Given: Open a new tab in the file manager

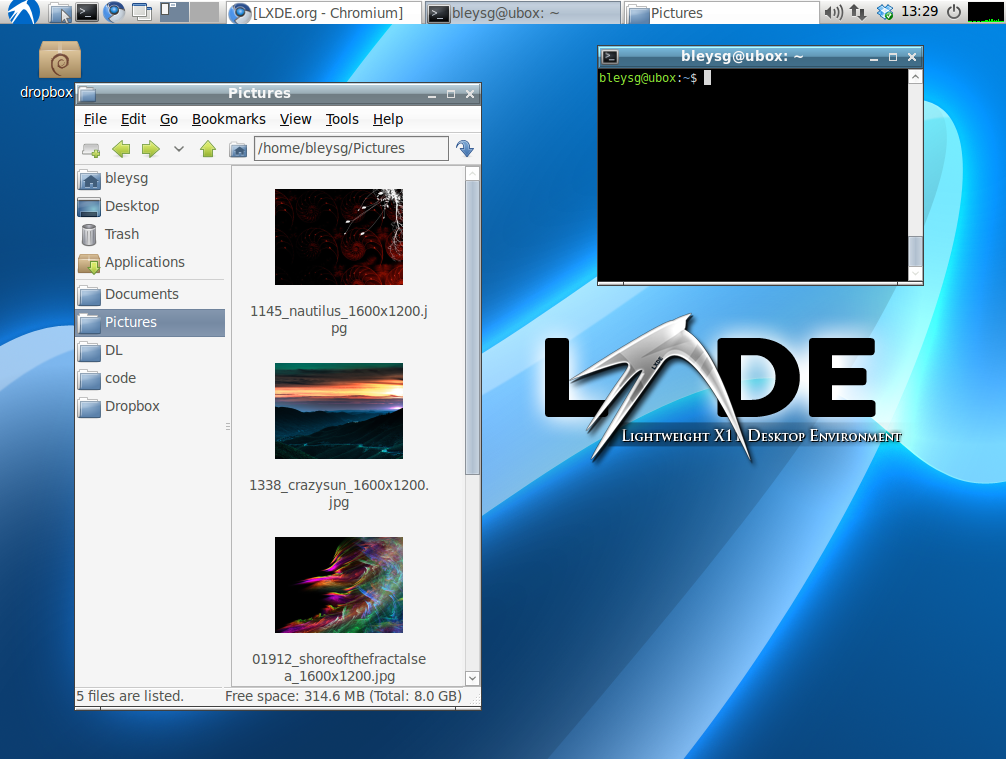Looking at the screenshot, I should (x=92, y=148).
